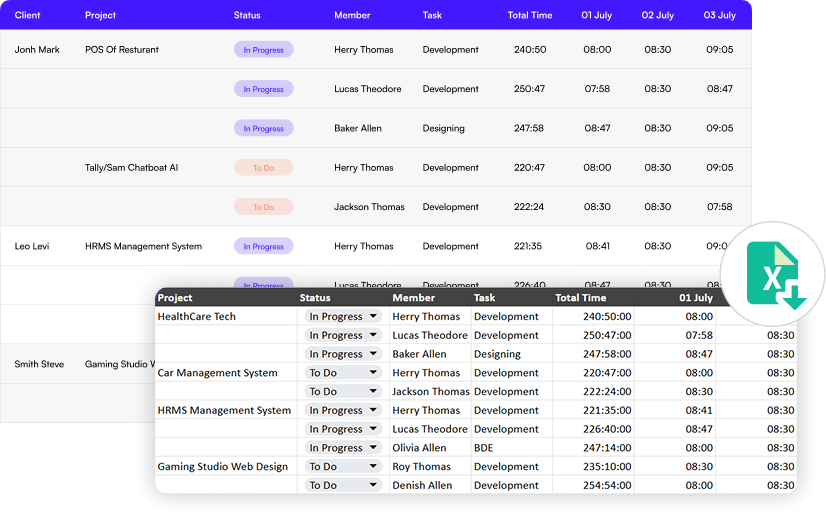This screenshot has height=518, width=826.
Task: Click the Client column header
Action: pos(27,15)
